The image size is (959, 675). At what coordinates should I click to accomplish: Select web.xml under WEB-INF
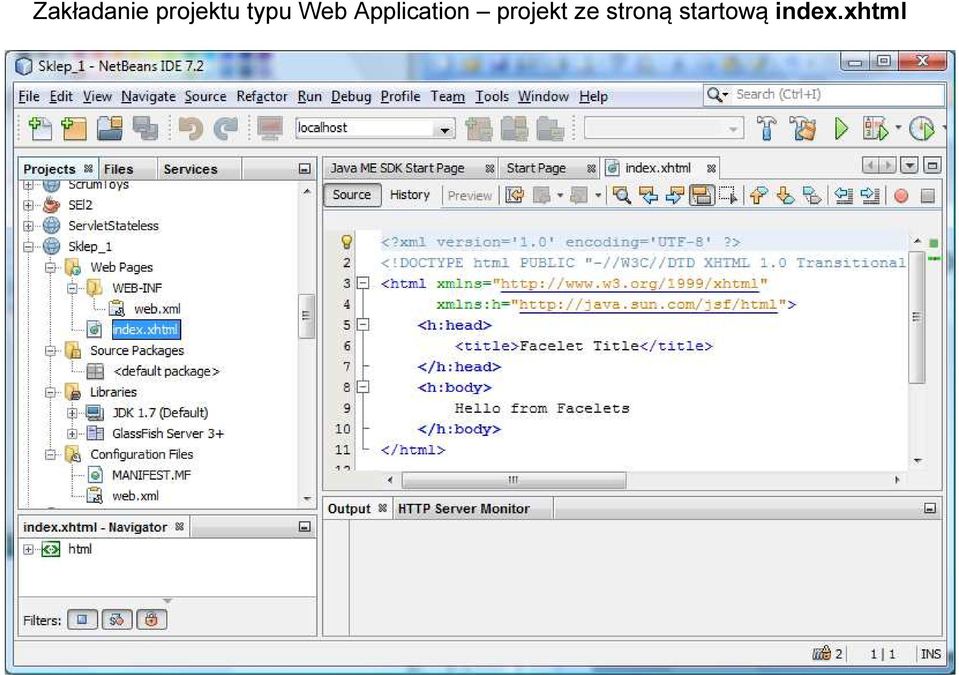click(x=157, y=309)
